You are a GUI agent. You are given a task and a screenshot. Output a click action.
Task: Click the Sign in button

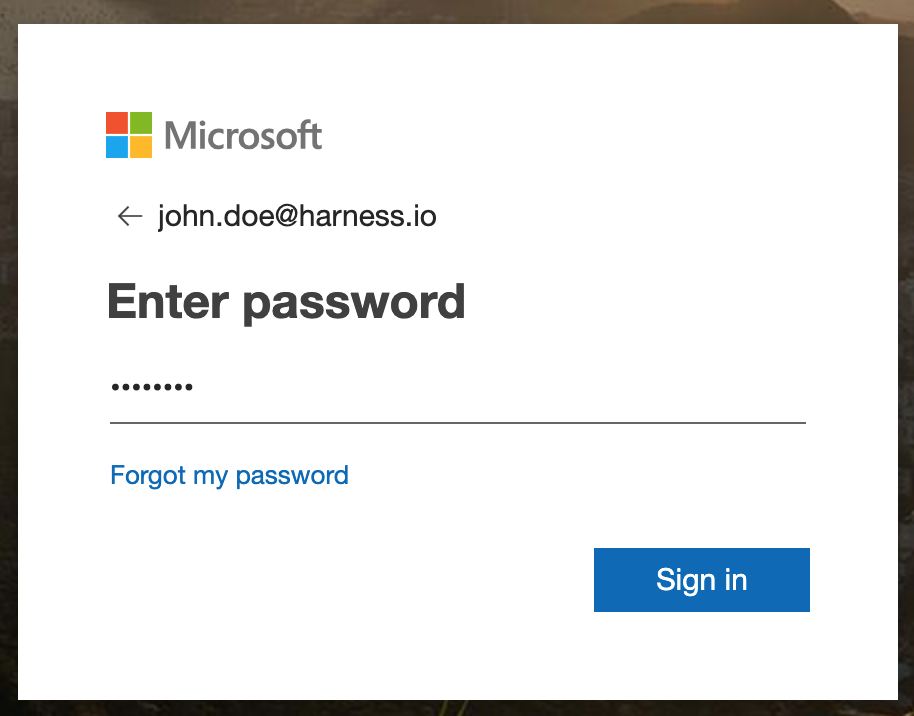point(702,580)
